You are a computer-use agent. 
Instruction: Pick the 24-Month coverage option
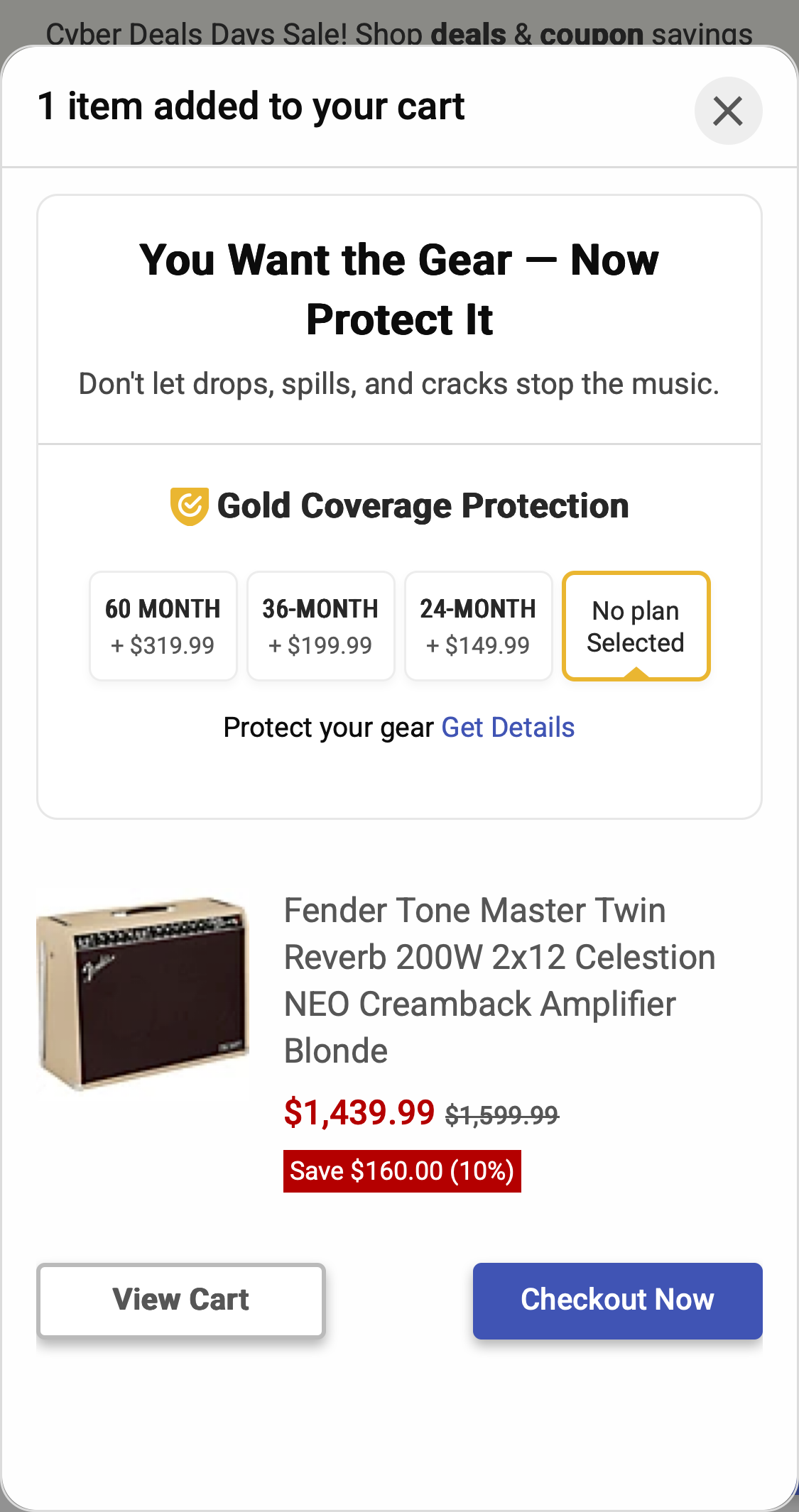click(478, 626)
